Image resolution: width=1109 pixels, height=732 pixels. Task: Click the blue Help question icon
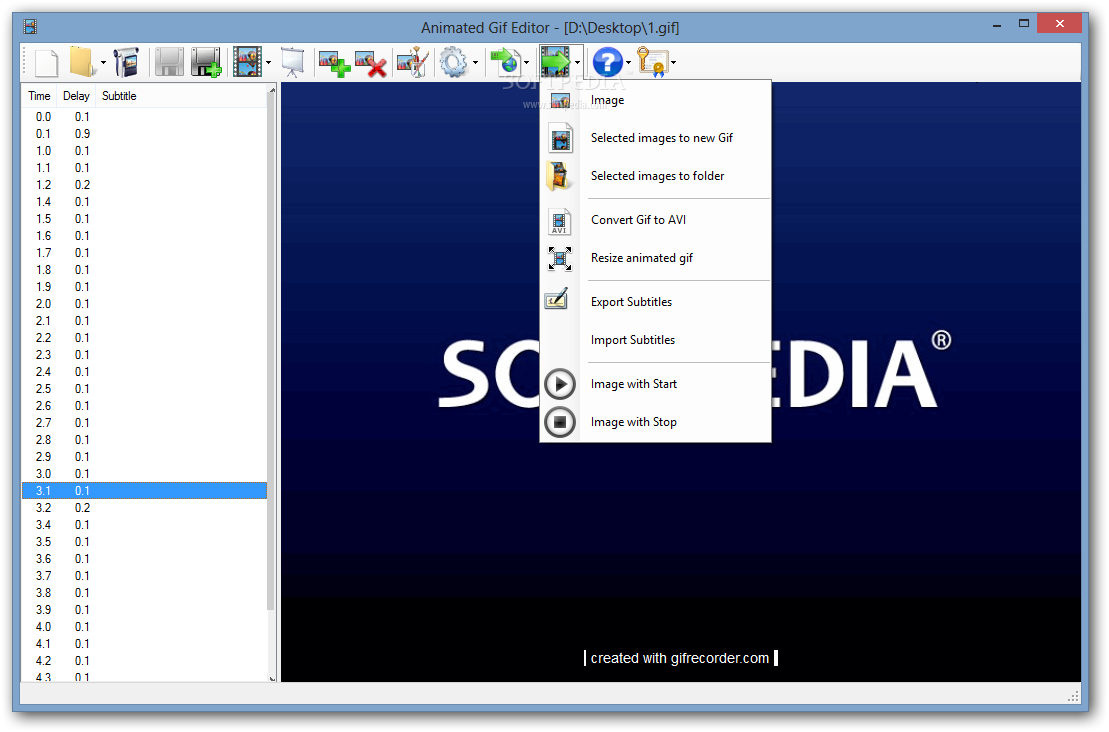click(x=608, y=62)
